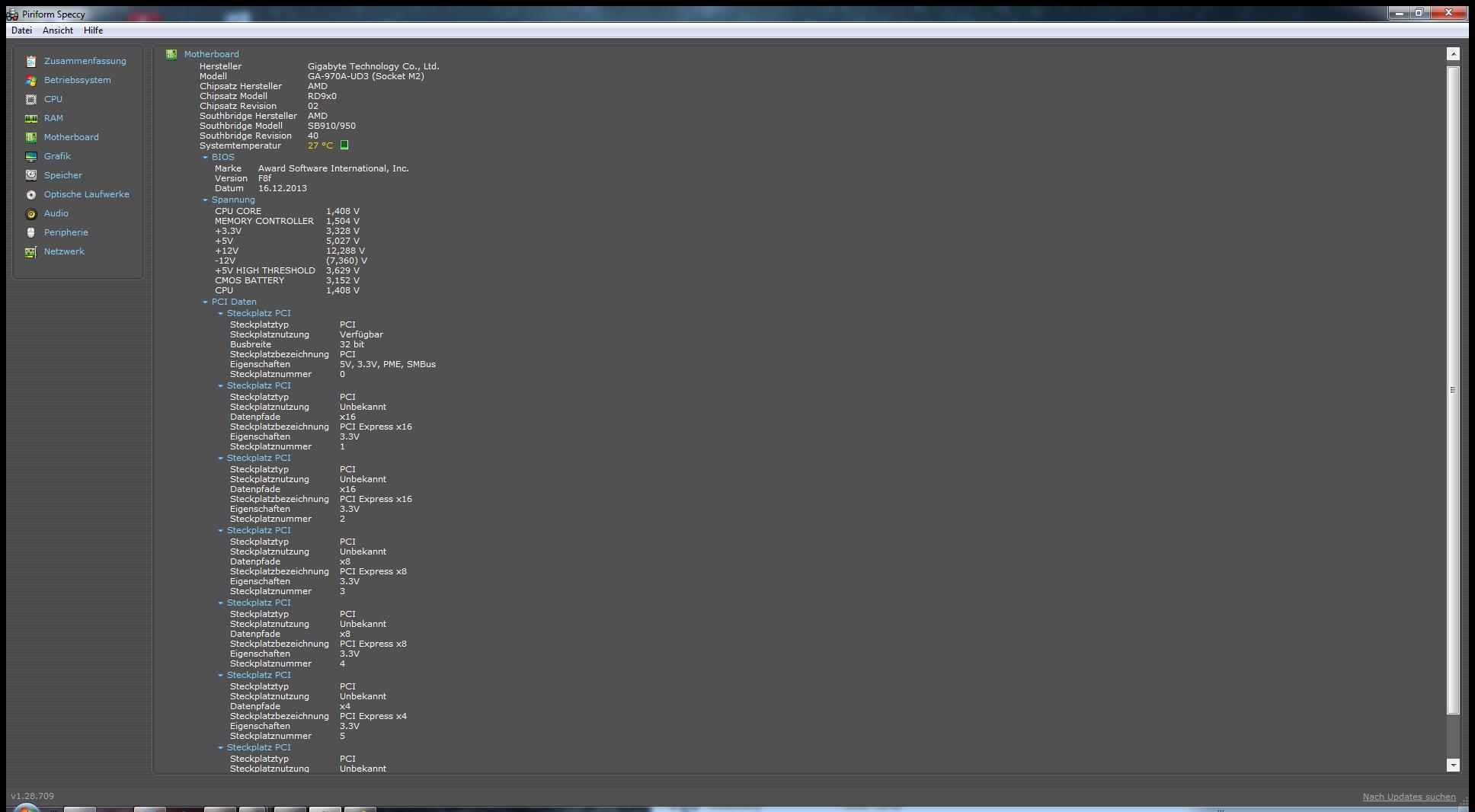
Task: Select the CPU chip icon in sidebar
Action: [x=31, y=99]
